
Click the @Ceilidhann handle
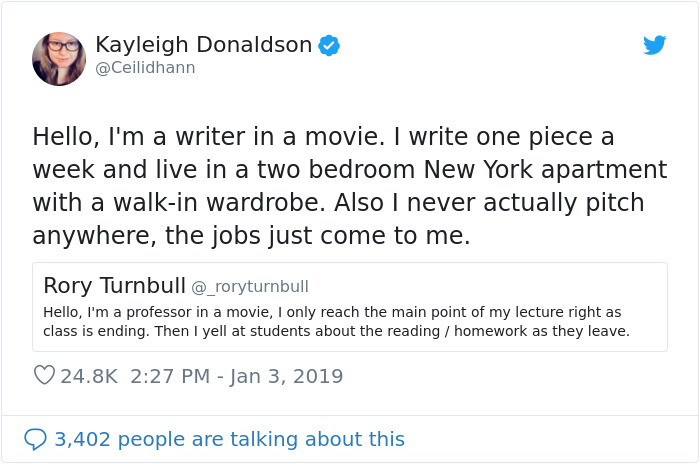point(145,67)
